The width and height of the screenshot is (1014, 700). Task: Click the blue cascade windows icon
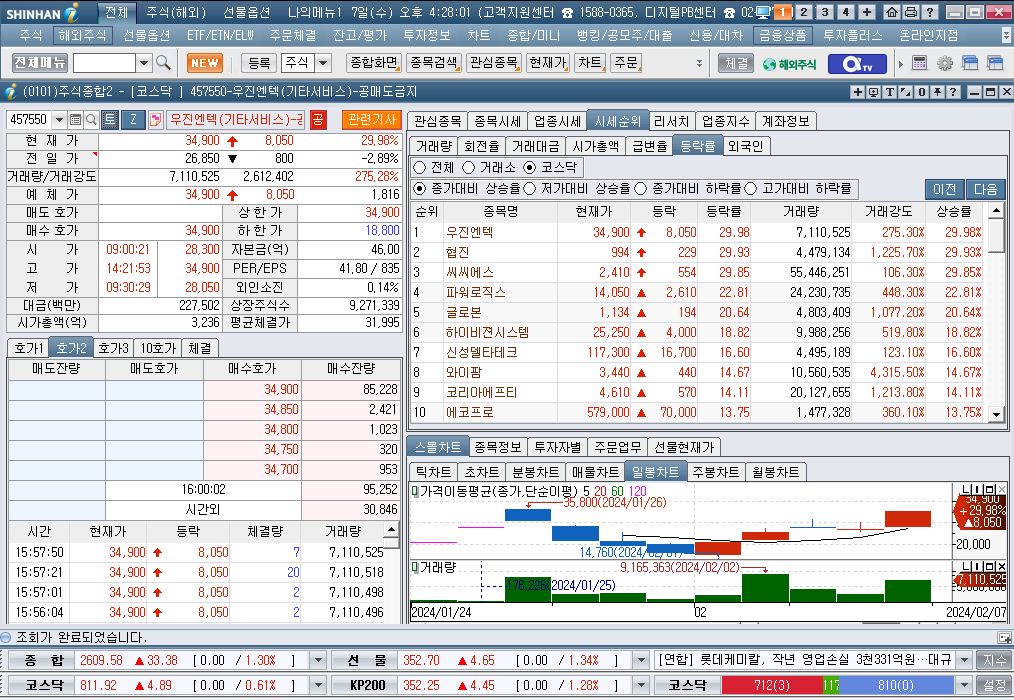tap(970, 63)
